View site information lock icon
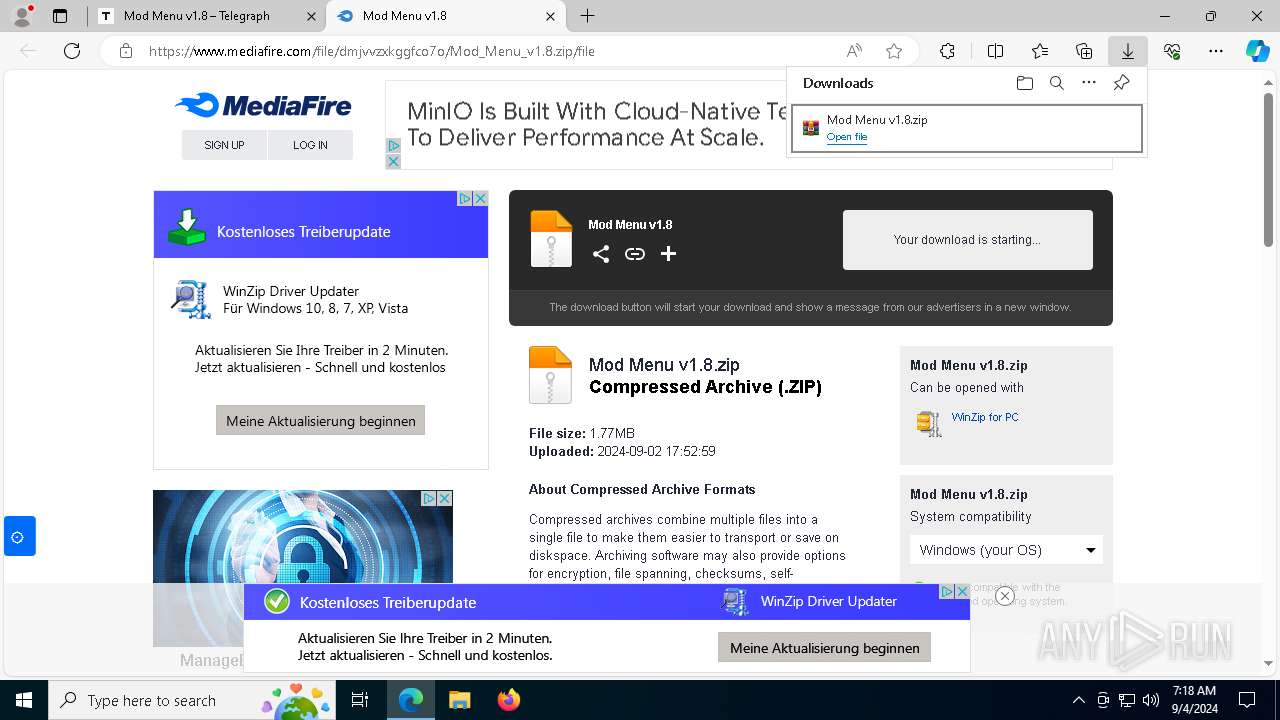 coord(126,51)
